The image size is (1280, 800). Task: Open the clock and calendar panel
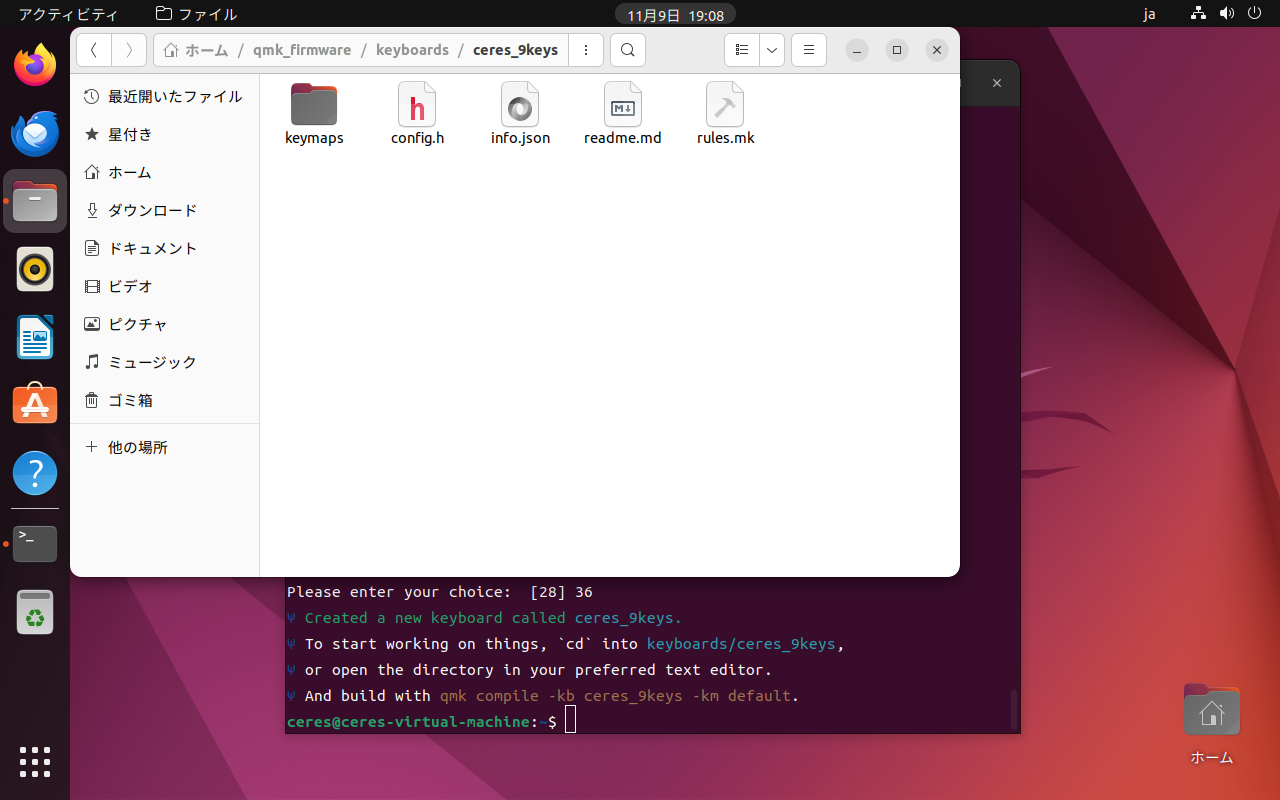click(x=675, y=14)
